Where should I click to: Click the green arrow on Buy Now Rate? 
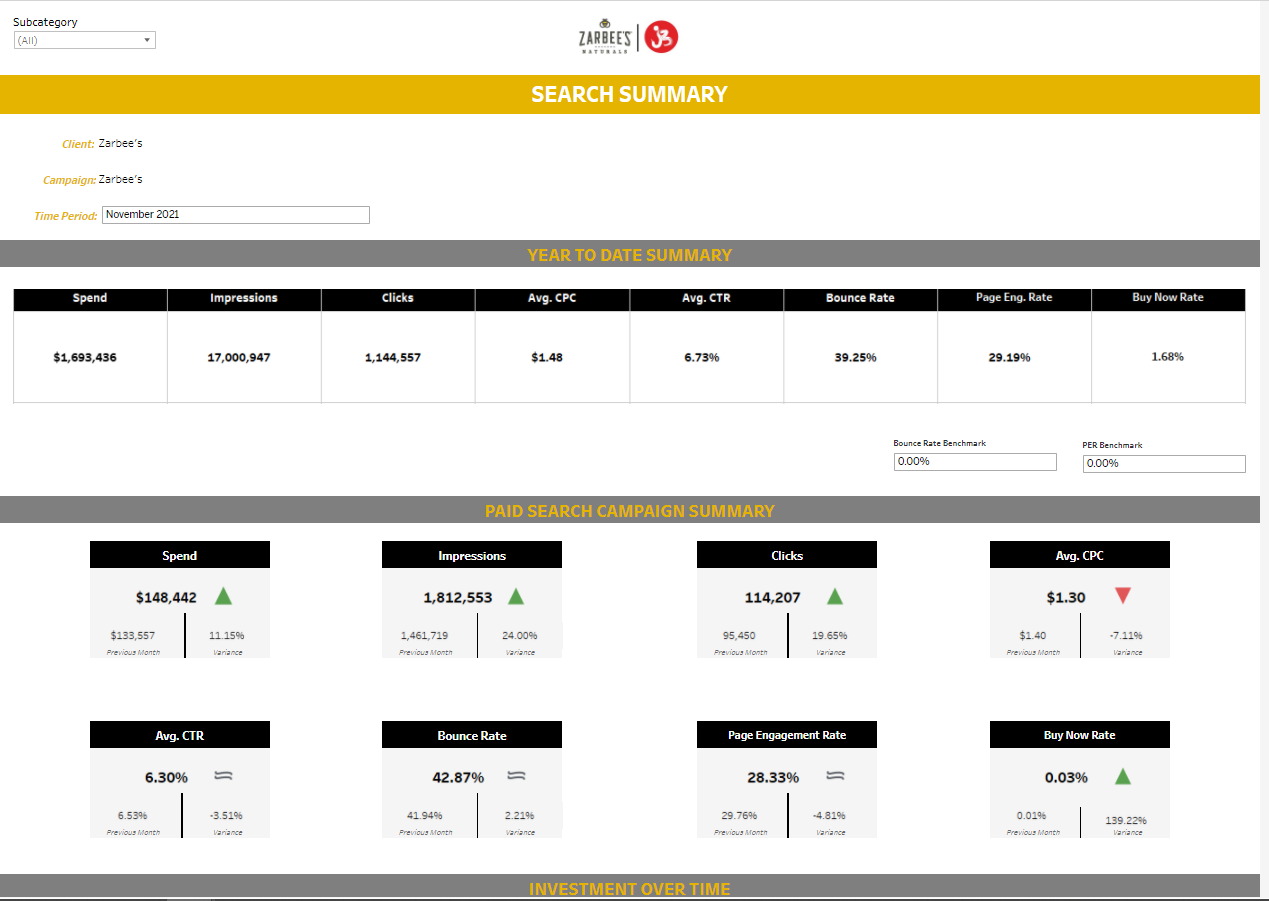point(1123,776)
